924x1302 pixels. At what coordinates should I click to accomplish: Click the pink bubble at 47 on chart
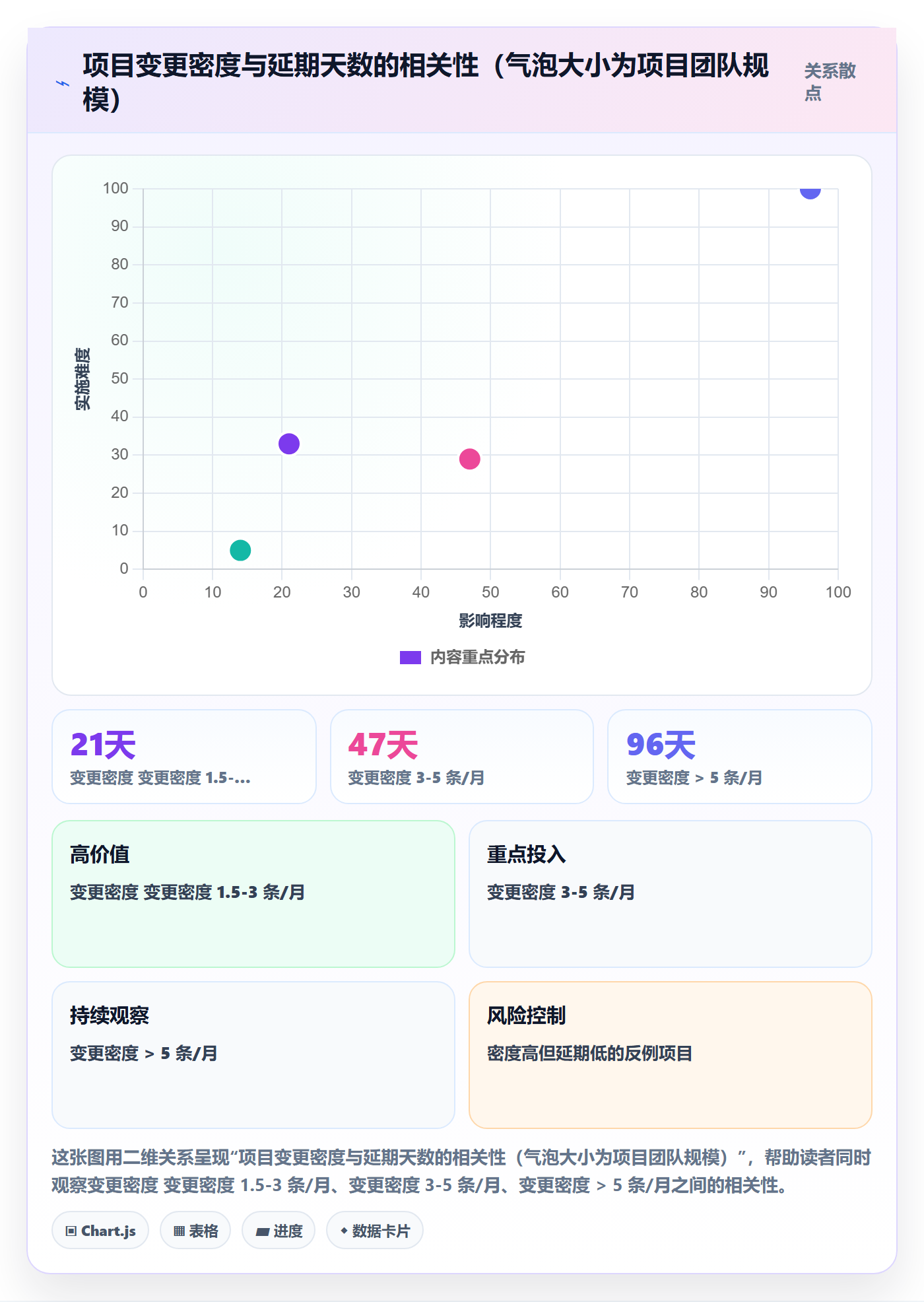pos(469,459)
